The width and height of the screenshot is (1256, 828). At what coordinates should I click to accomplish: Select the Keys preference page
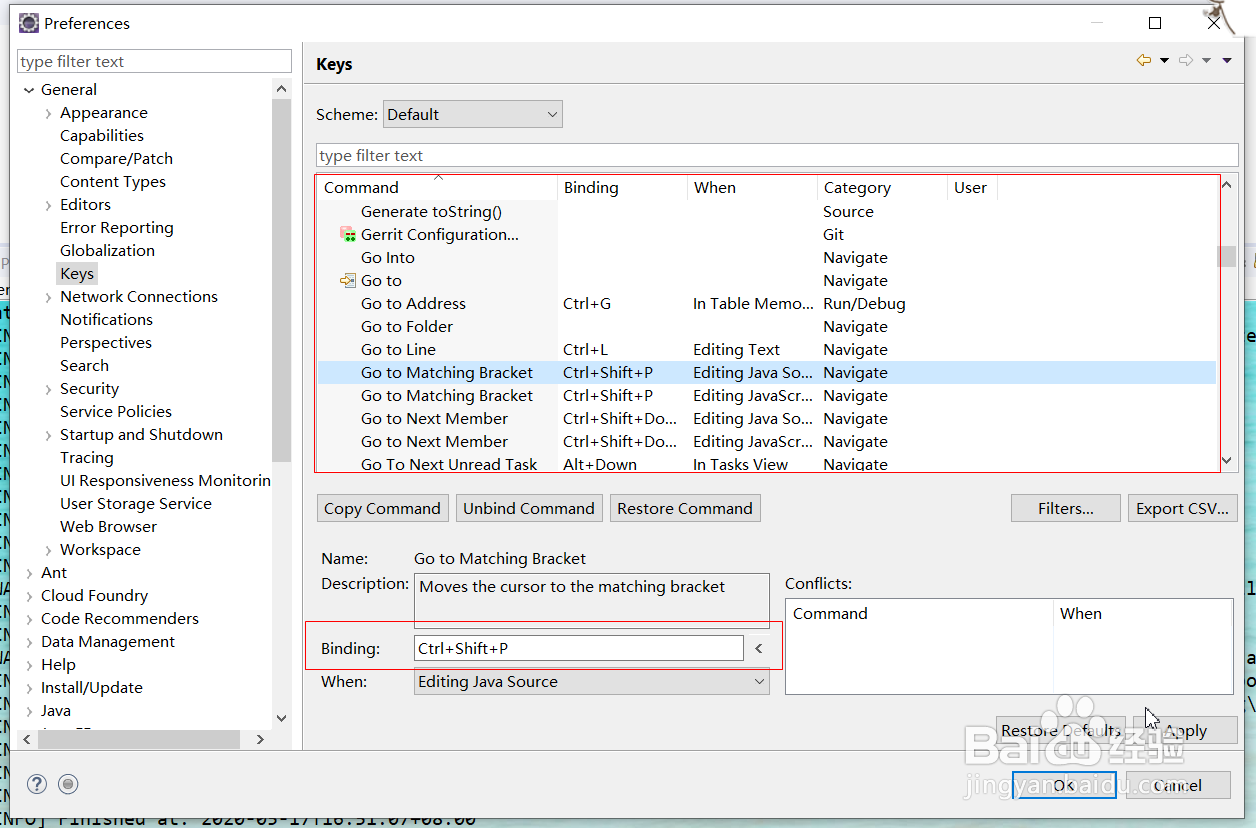(x=77, y=274)
